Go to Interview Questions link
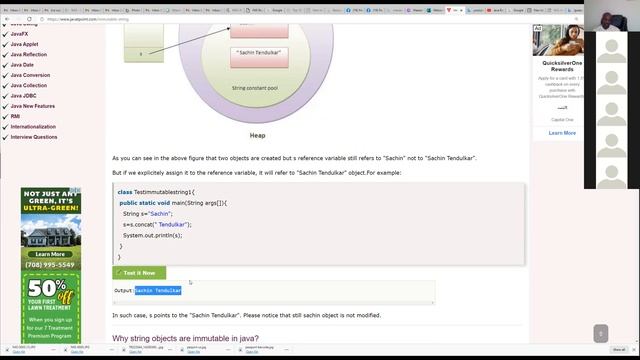640x360 pixels. [34, 137]
